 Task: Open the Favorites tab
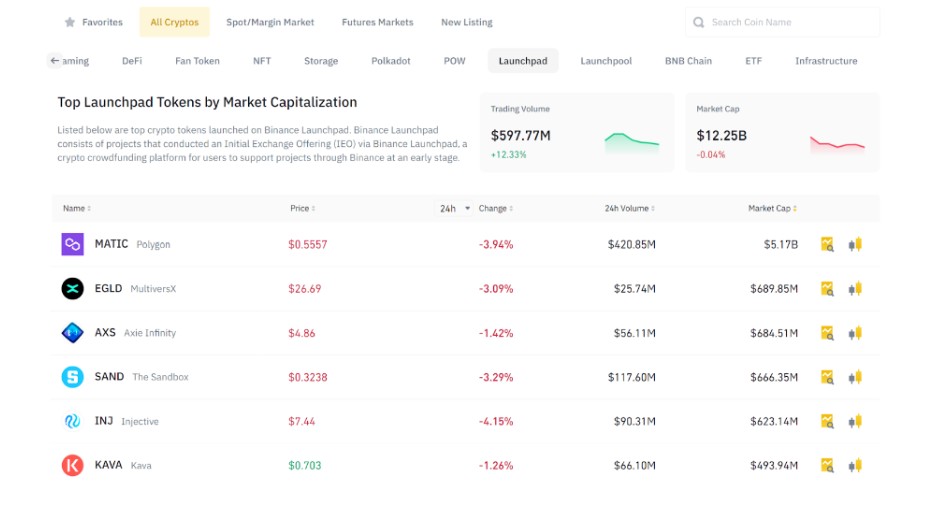click(x=93, y=22)
